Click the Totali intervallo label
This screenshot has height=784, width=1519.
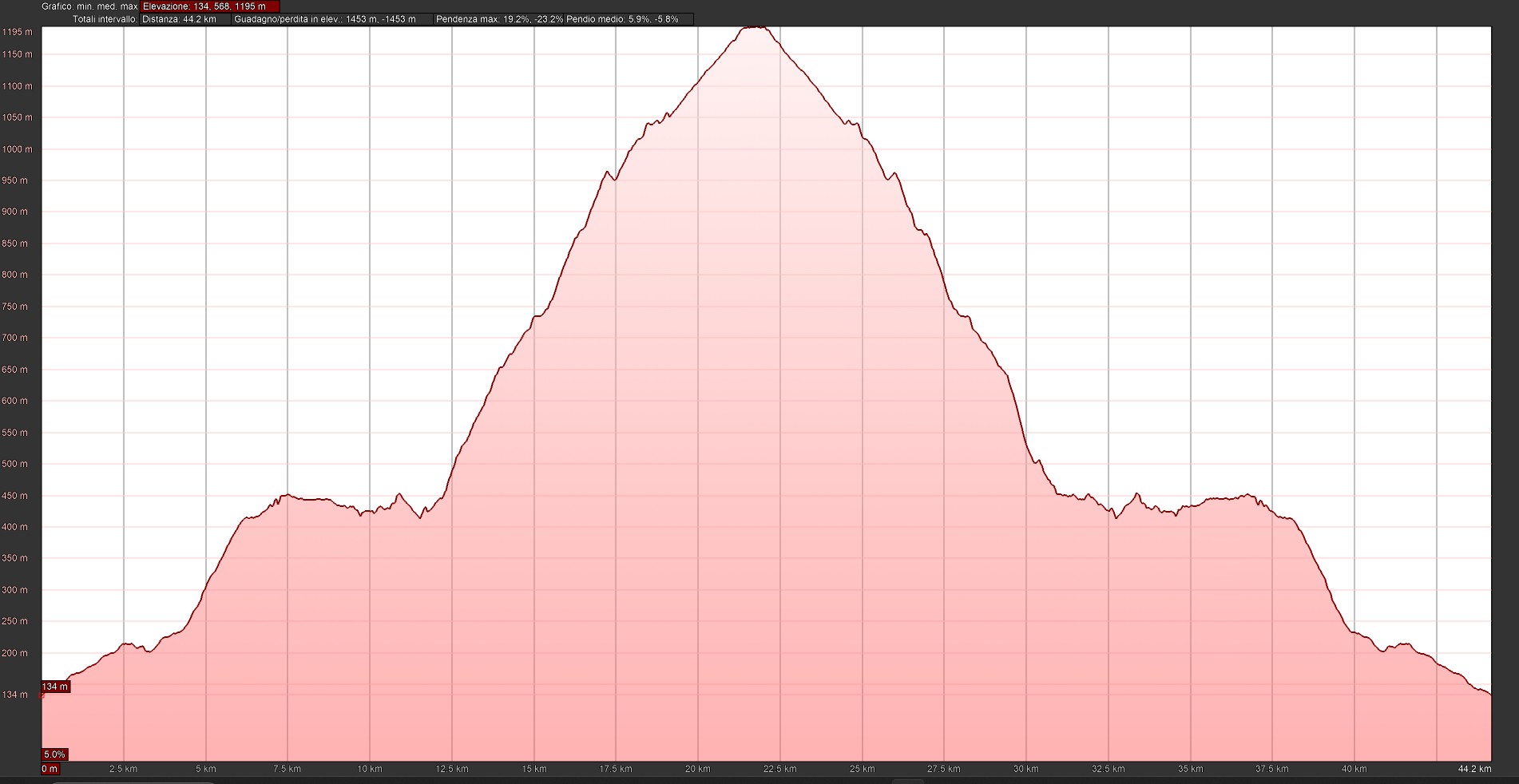[x=105, y=19]
